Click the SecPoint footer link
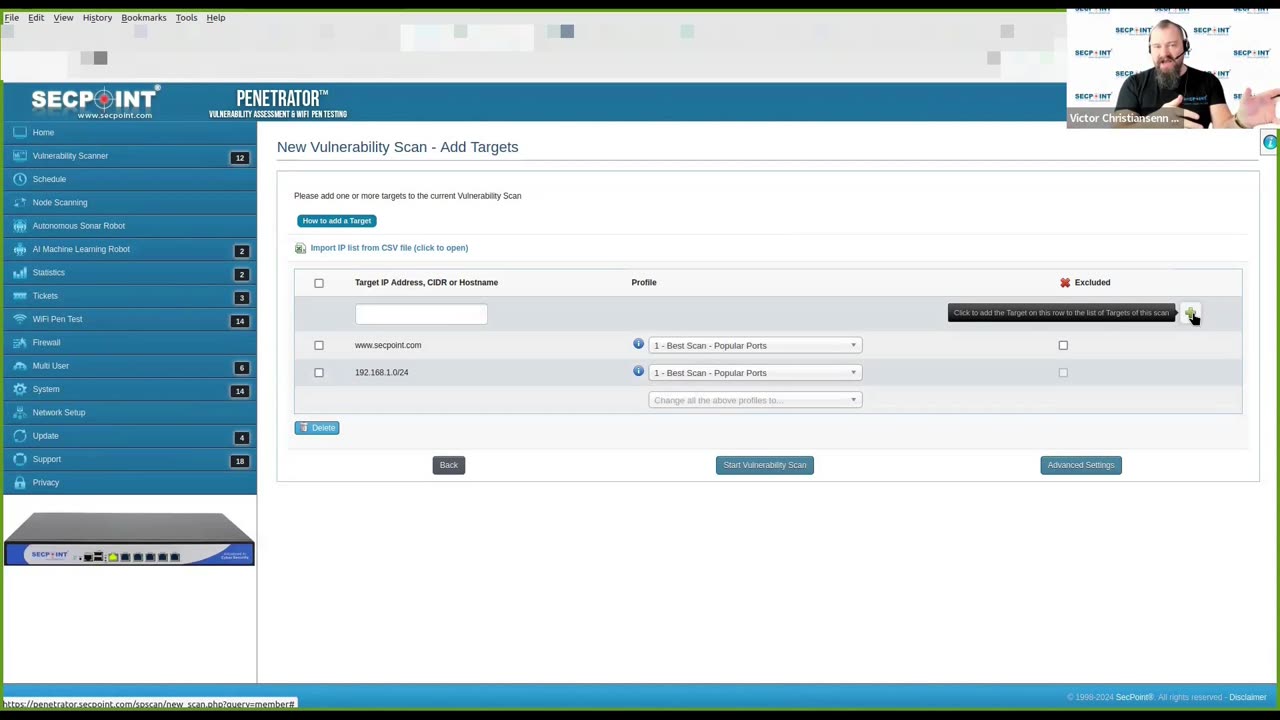The height and width of the screenshot is (720, 1280). tap(1134, 697)
